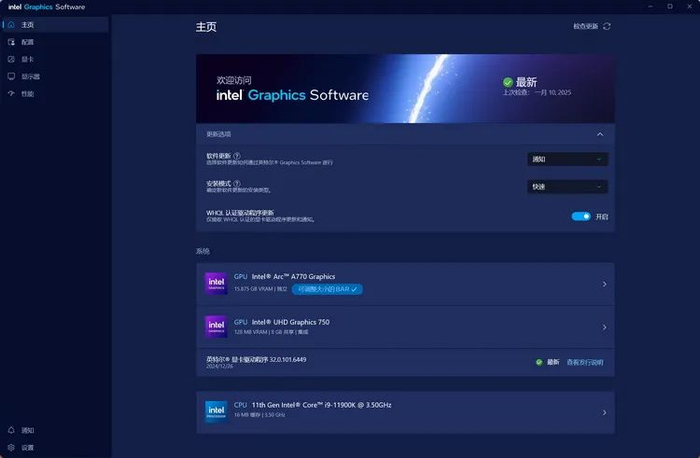Disable the WHQL certified driver updates toggle
Viewport: 700px width, 458px height.
pyautogui.click(x=581, y=217)
